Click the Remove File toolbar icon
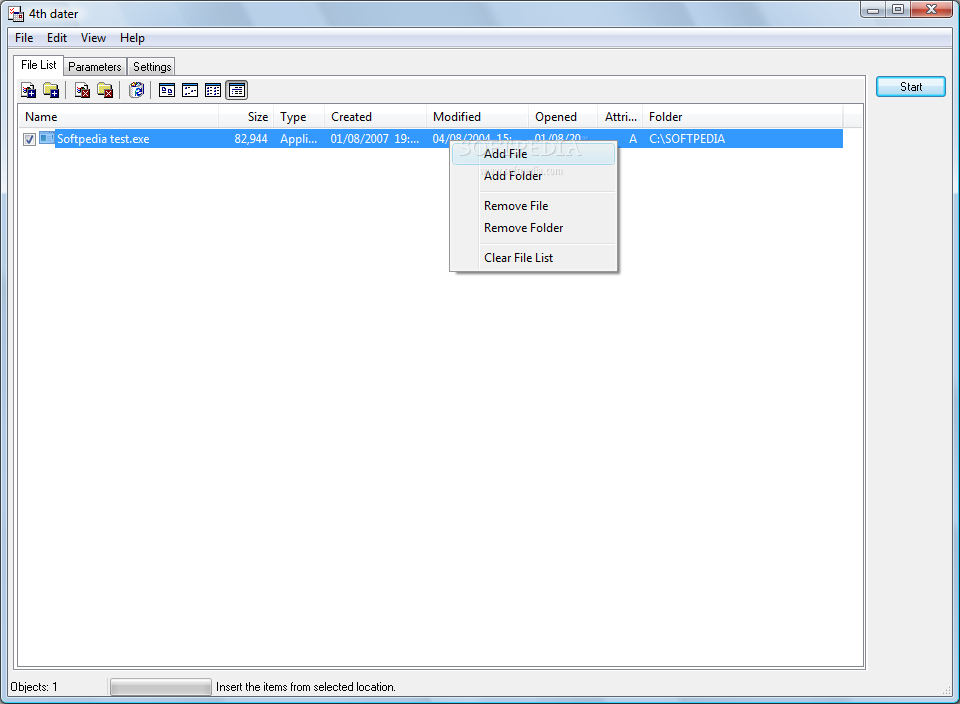This screenshot has height=704, width=960. coord(82,91)
